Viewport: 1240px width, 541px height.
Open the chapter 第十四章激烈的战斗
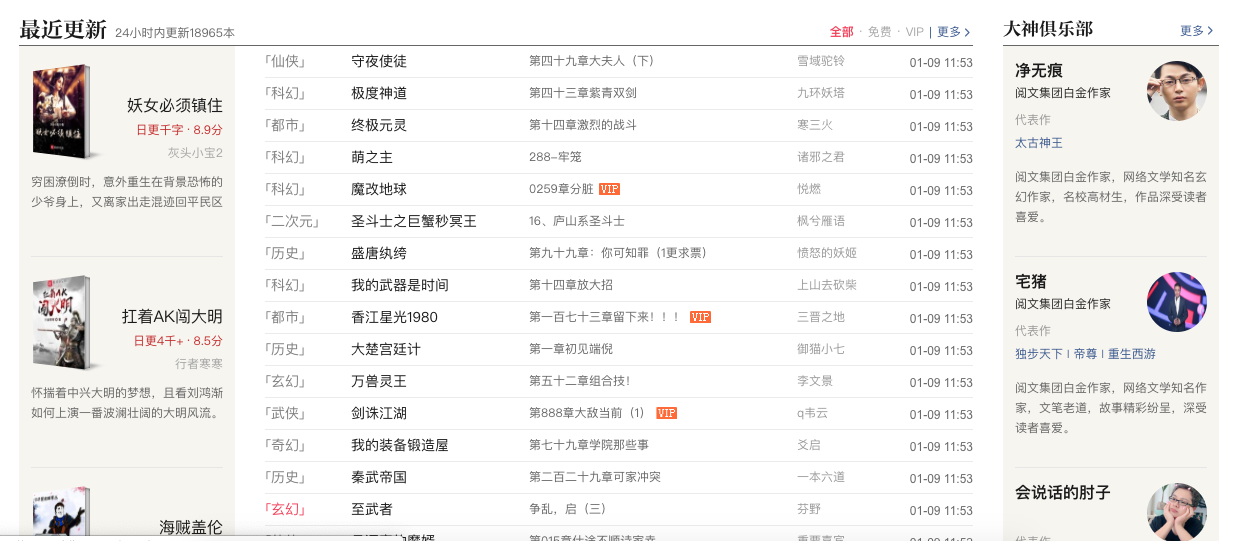pos(582,125)
